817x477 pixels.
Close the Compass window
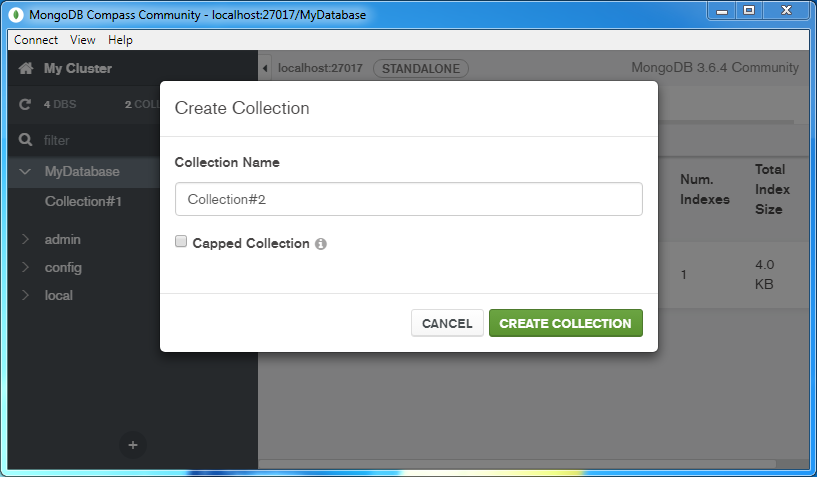coord(787,11)
